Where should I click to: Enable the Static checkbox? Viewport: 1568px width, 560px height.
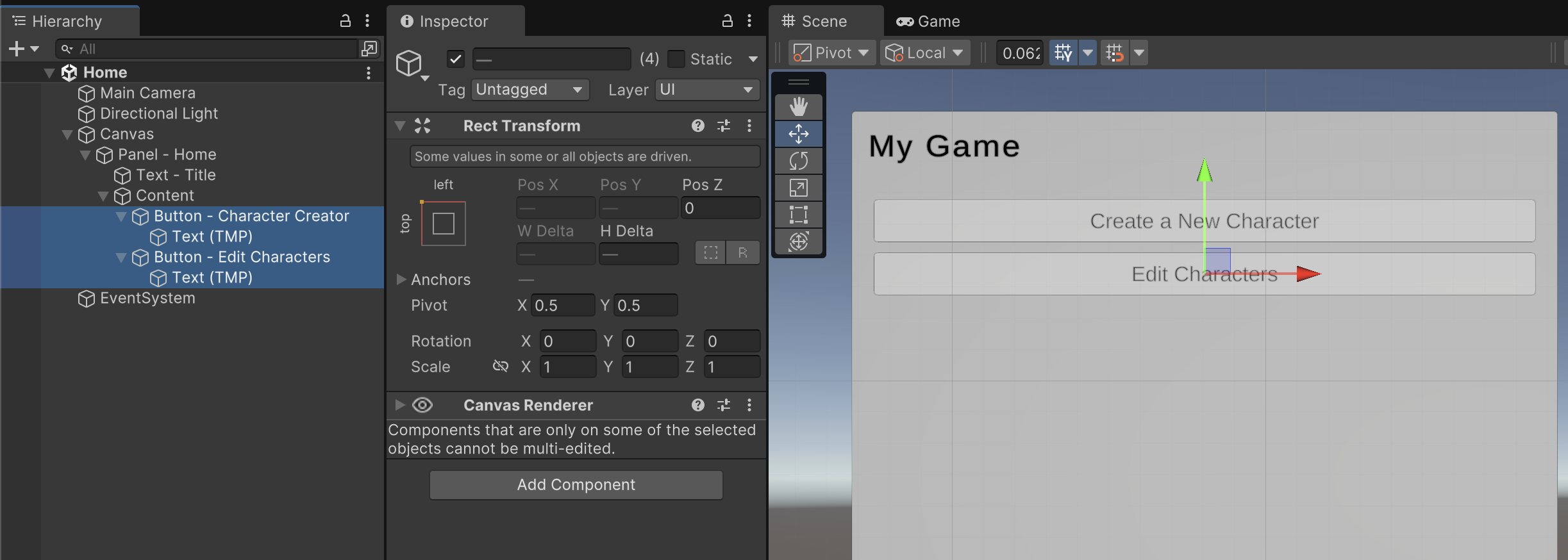676,59
